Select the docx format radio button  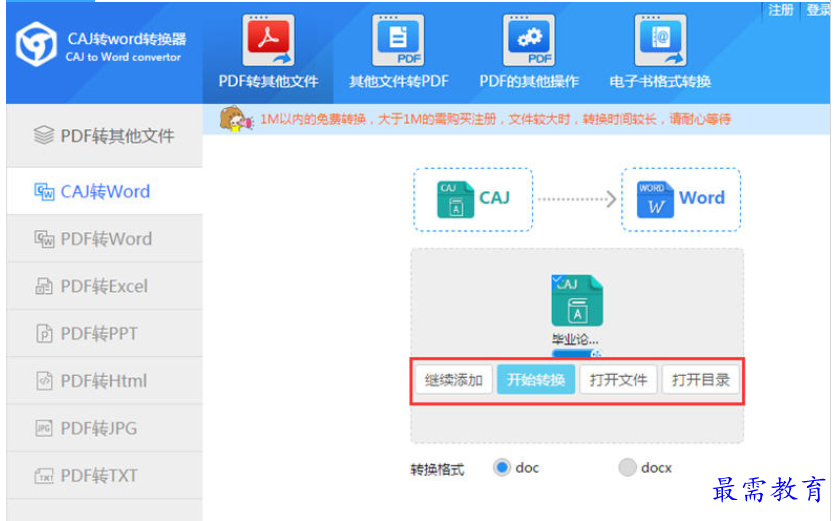pos(627,467)
